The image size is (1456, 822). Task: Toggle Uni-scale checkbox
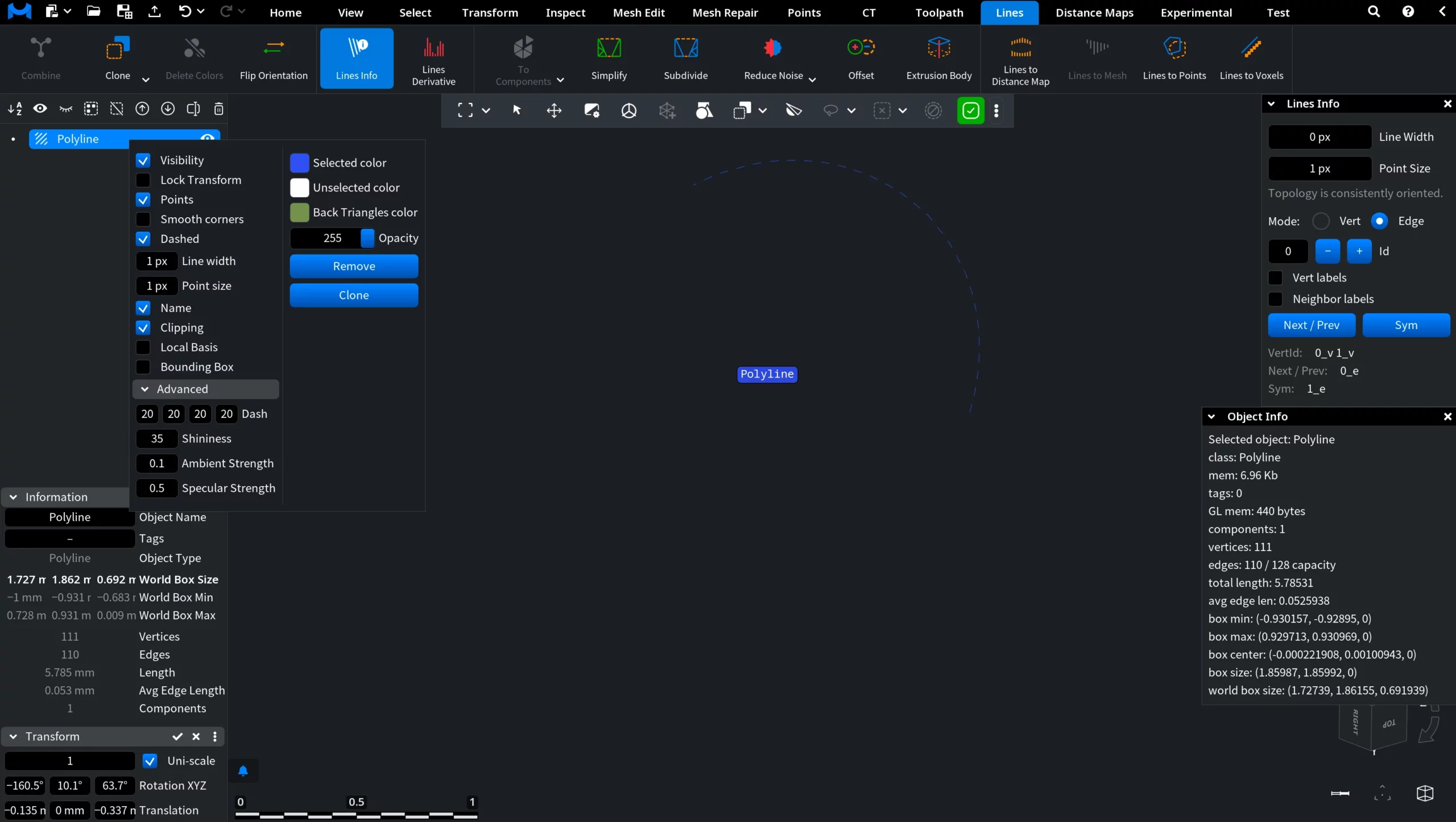pyautogui.click(x=150, y=761)
